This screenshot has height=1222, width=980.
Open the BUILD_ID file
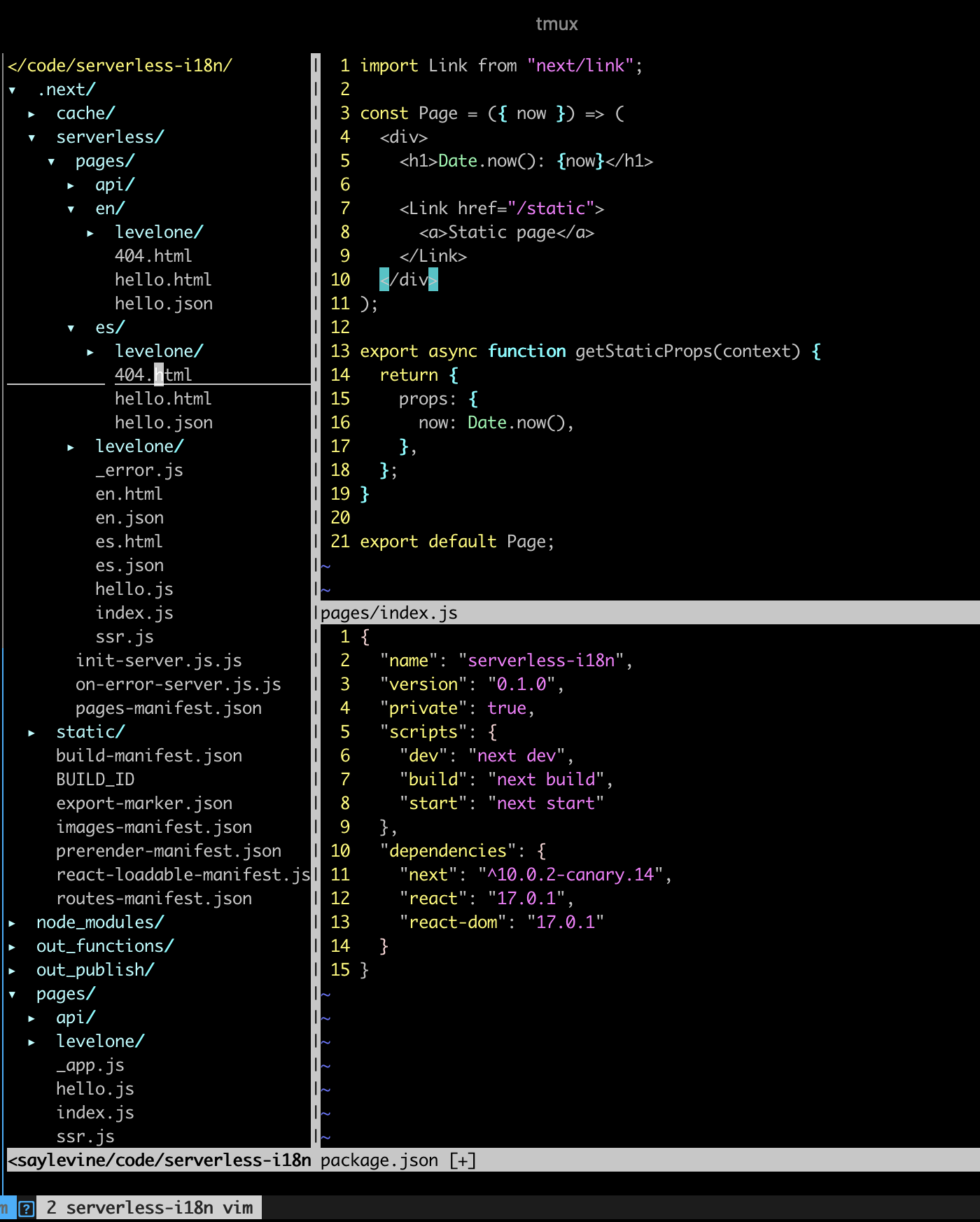95,780
